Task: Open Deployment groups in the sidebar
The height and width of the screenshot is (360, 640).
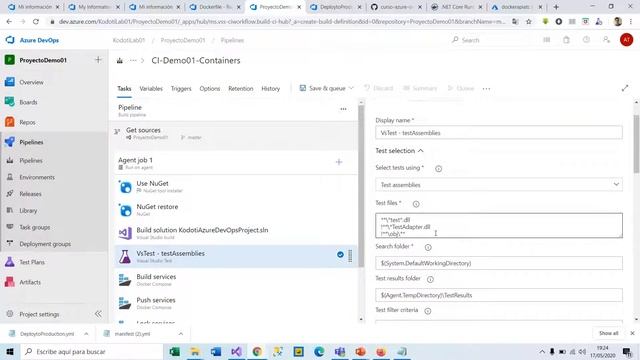Action: coord(45,244)
